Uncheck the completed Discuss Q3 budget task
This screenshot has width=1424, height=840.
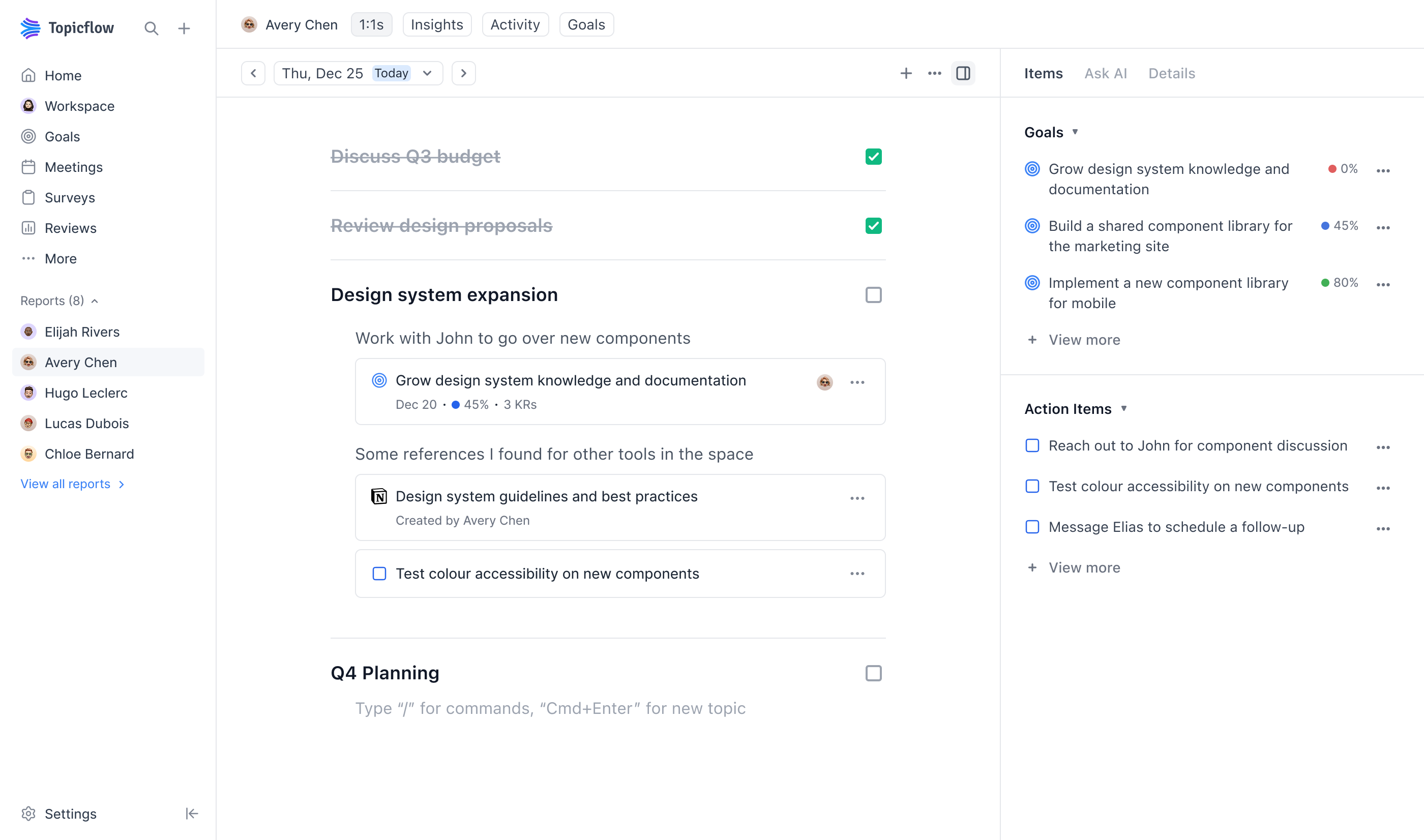pyautogui.click(x=873, y=156)
